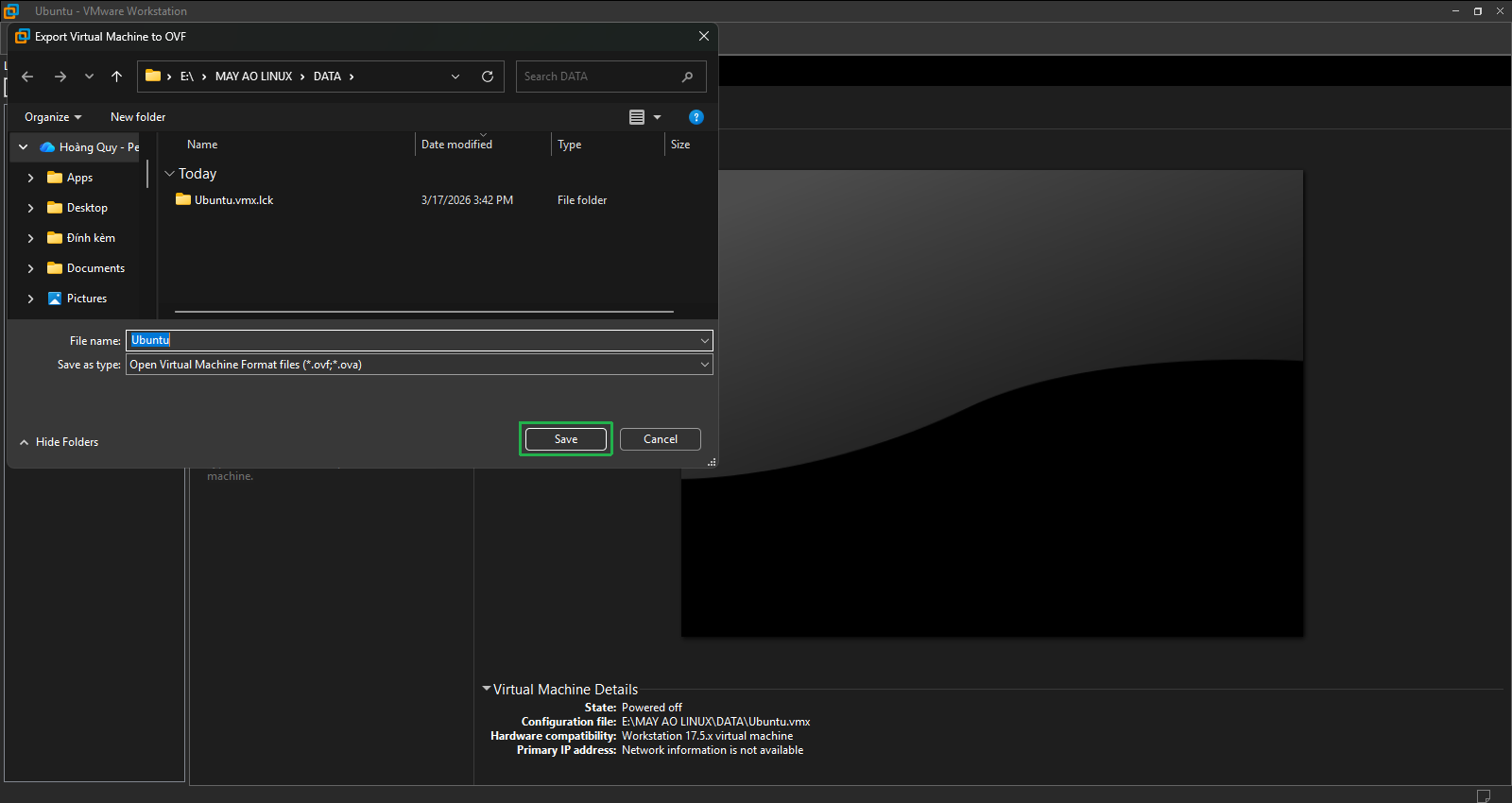
Task: Expand the Documents folder node
Action: pyautogui.click(x=31, y=268)
